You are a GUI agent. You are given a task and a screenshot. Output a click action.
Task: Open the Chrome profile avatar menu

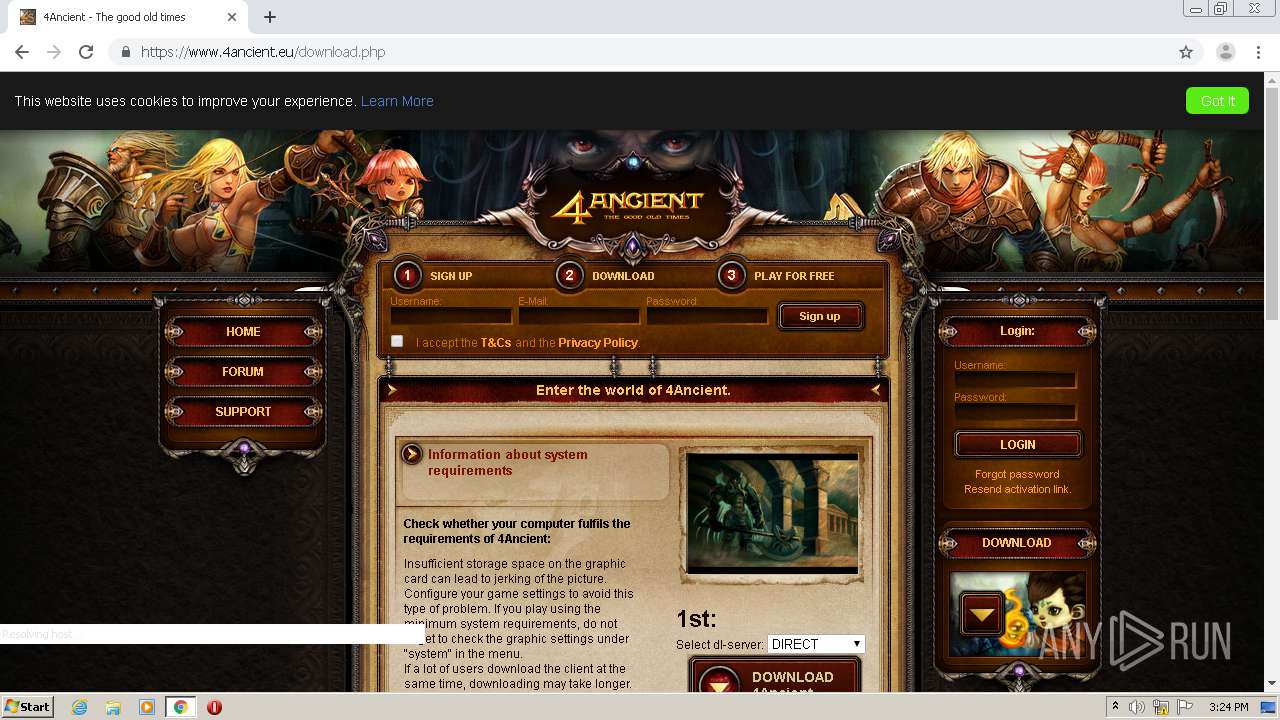pyautogui.click(x=1226, y=52)
